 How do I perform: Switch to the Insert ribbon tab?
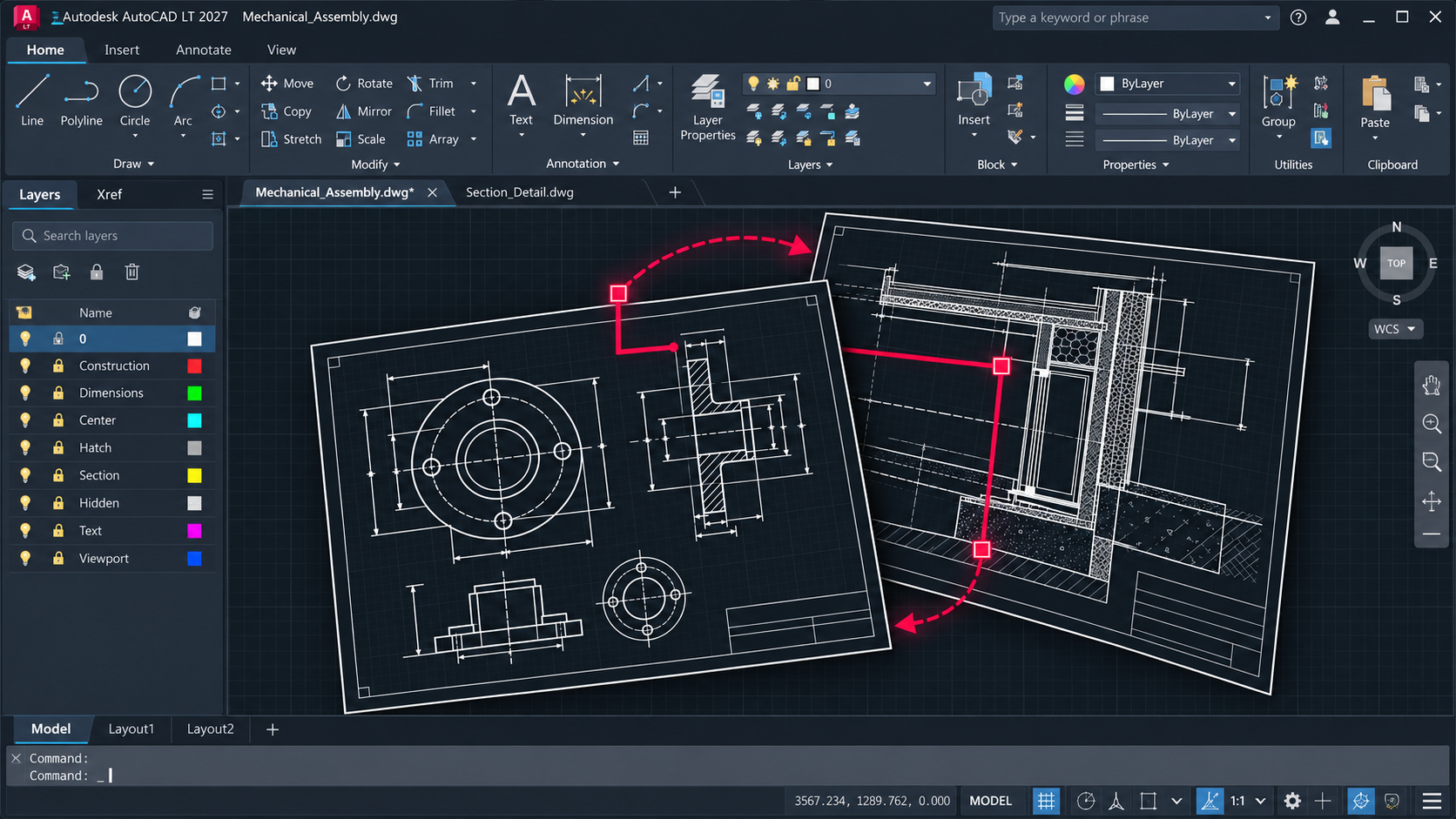[122, 50]
